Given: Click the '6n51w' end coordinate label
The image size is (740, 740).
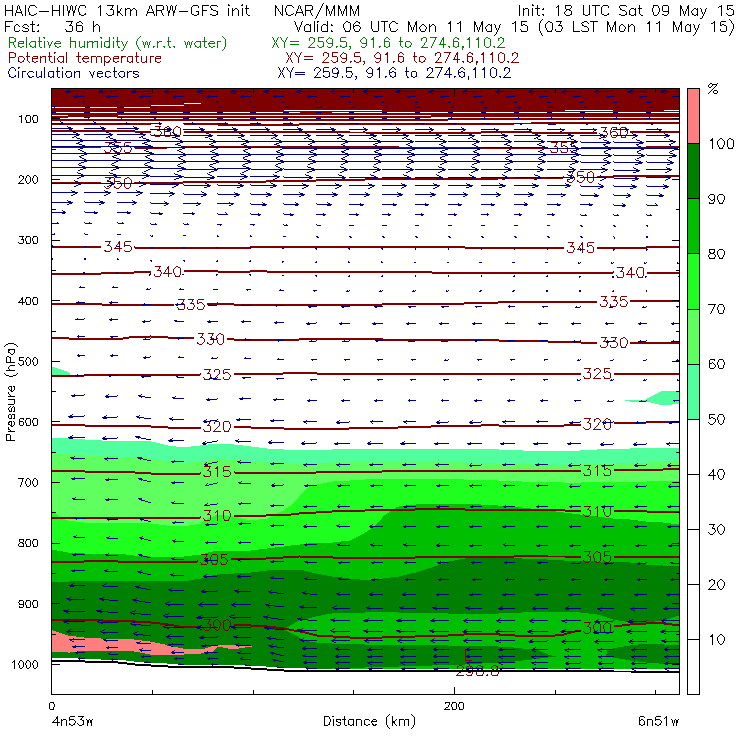Looking at the screenshot, I should (x=658, y=722).
